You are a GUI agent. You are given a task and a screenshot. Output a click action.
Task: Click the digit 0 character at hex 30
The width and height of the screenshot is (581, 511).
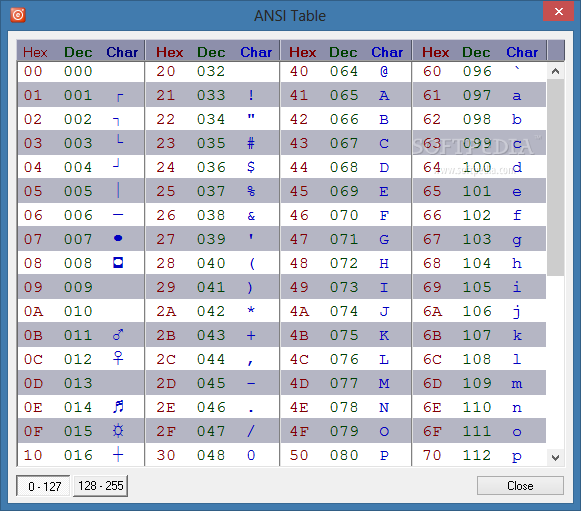point(251,455)
